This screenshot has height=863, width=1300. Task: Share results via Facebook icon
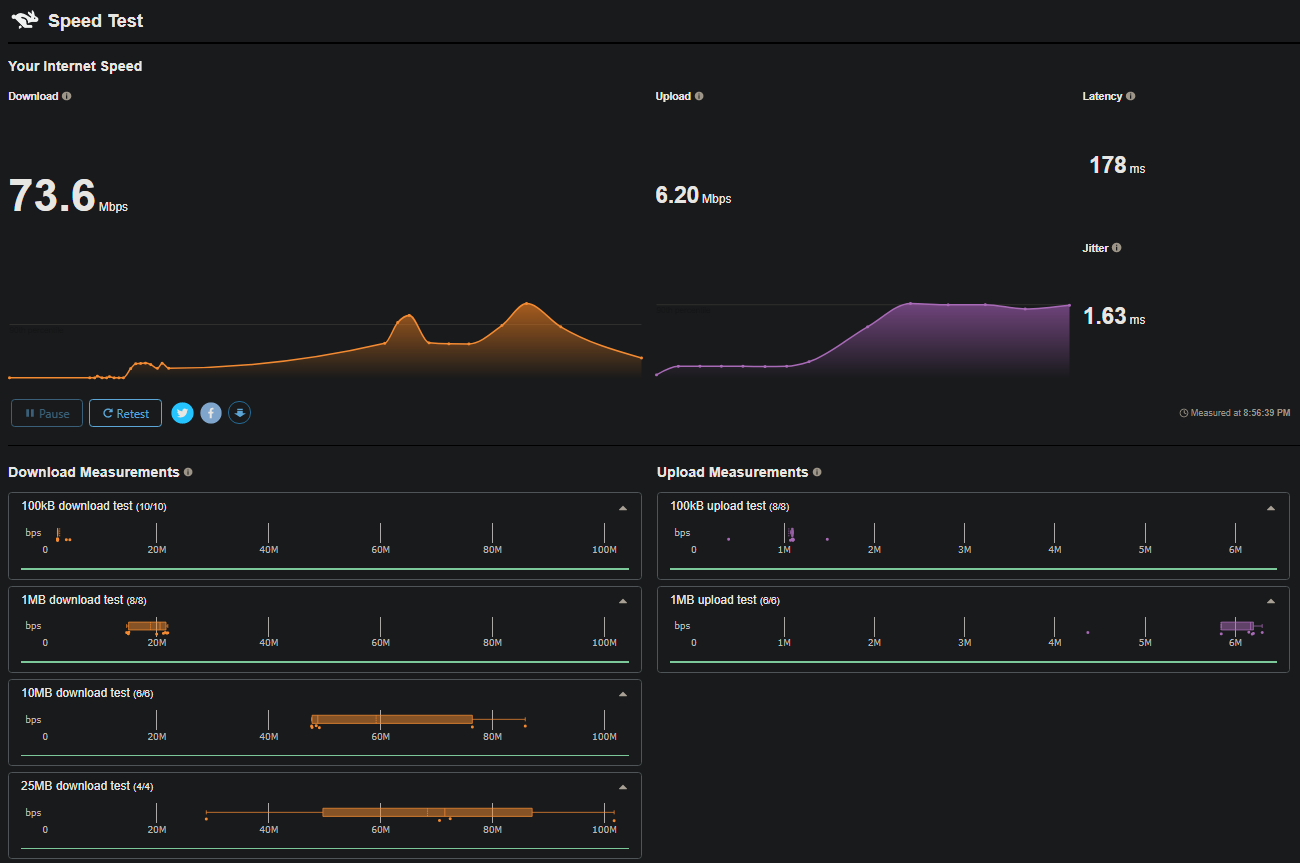pos(211,413)
